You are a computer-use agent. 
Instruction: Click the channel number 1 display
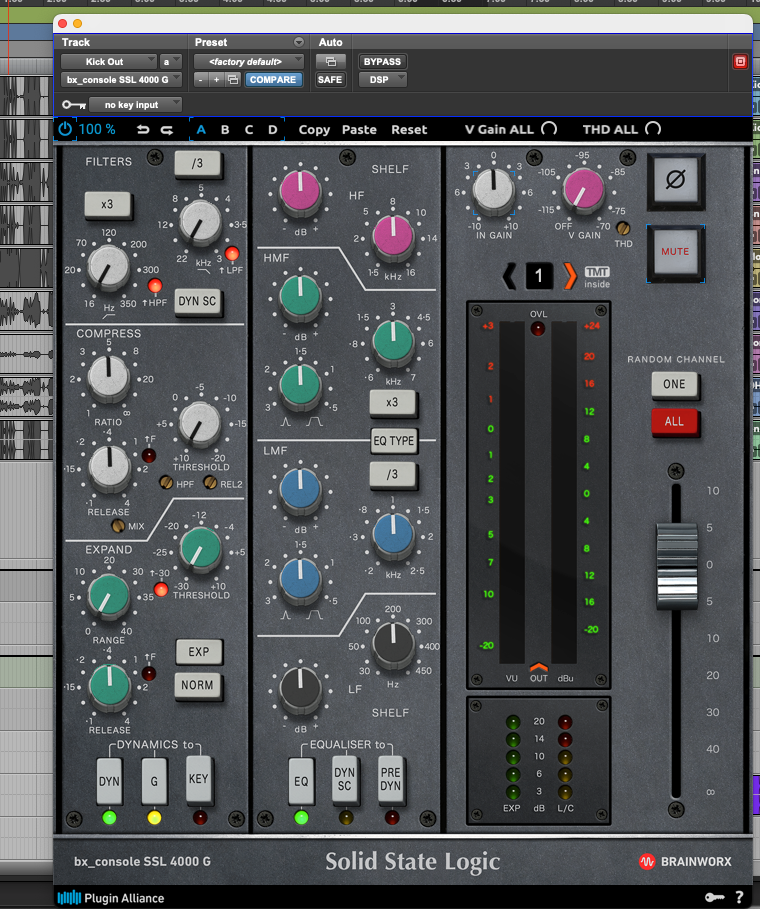(x=539, y=276)
